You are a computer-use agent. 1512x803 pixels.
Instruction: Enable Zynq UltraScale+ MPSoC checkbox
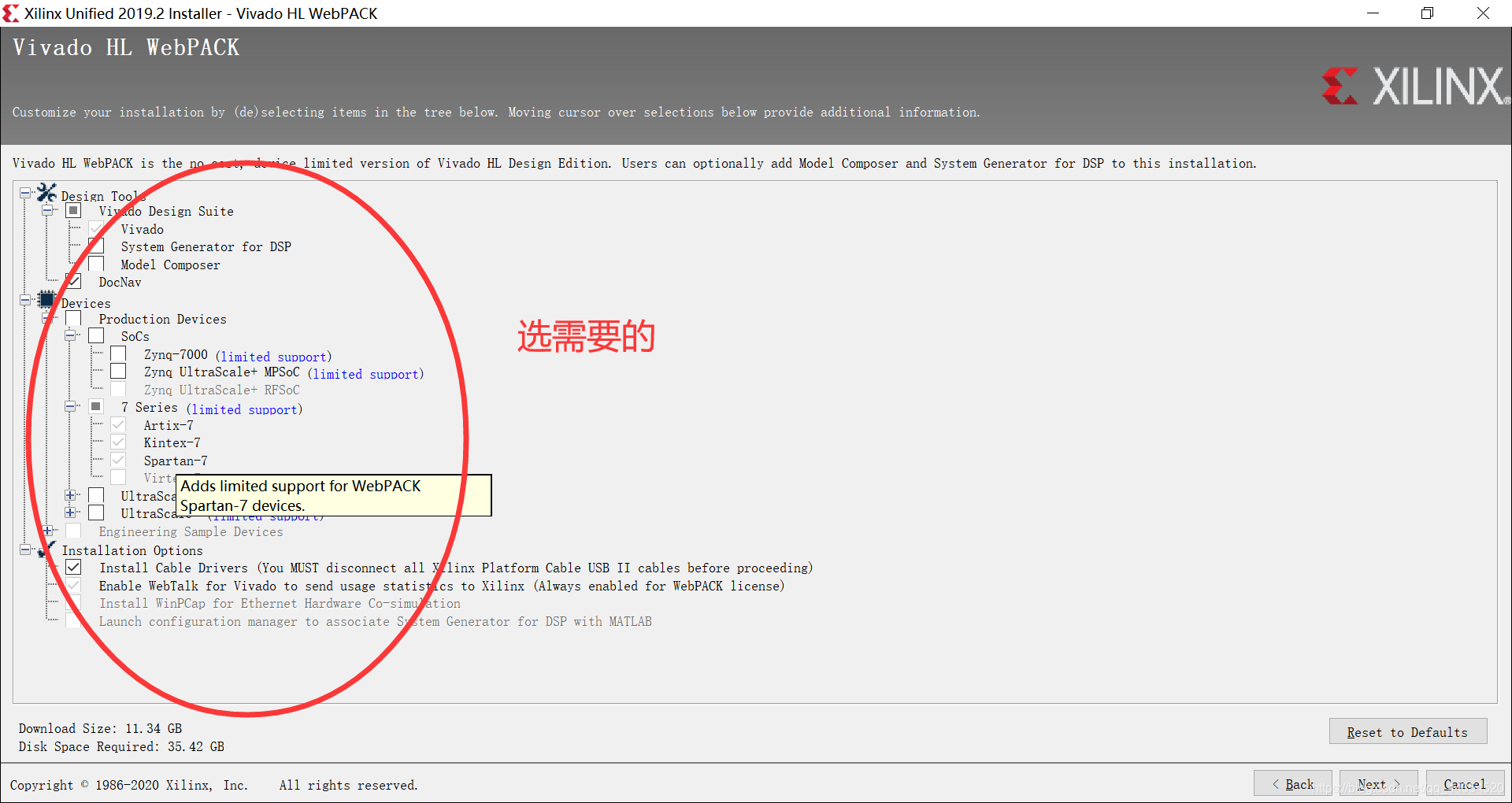coord(118,371)
